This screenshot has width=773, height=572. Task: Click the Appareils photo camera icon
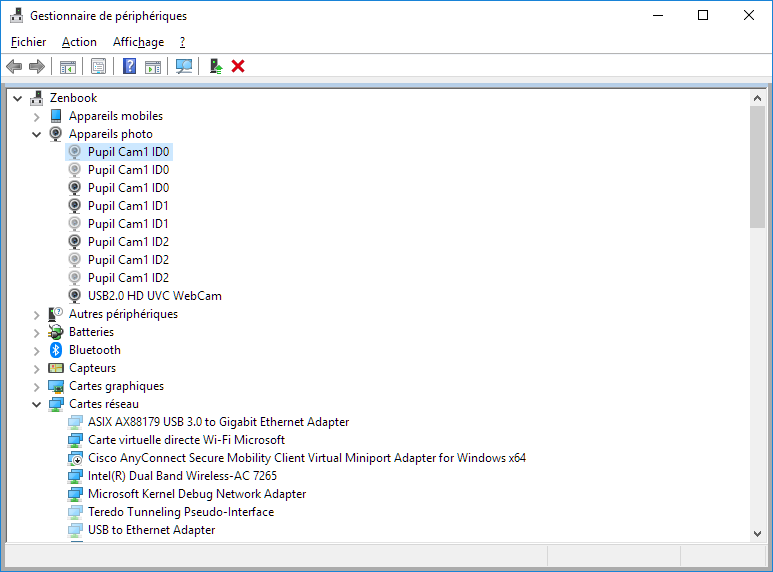click(x=56, y=134)
